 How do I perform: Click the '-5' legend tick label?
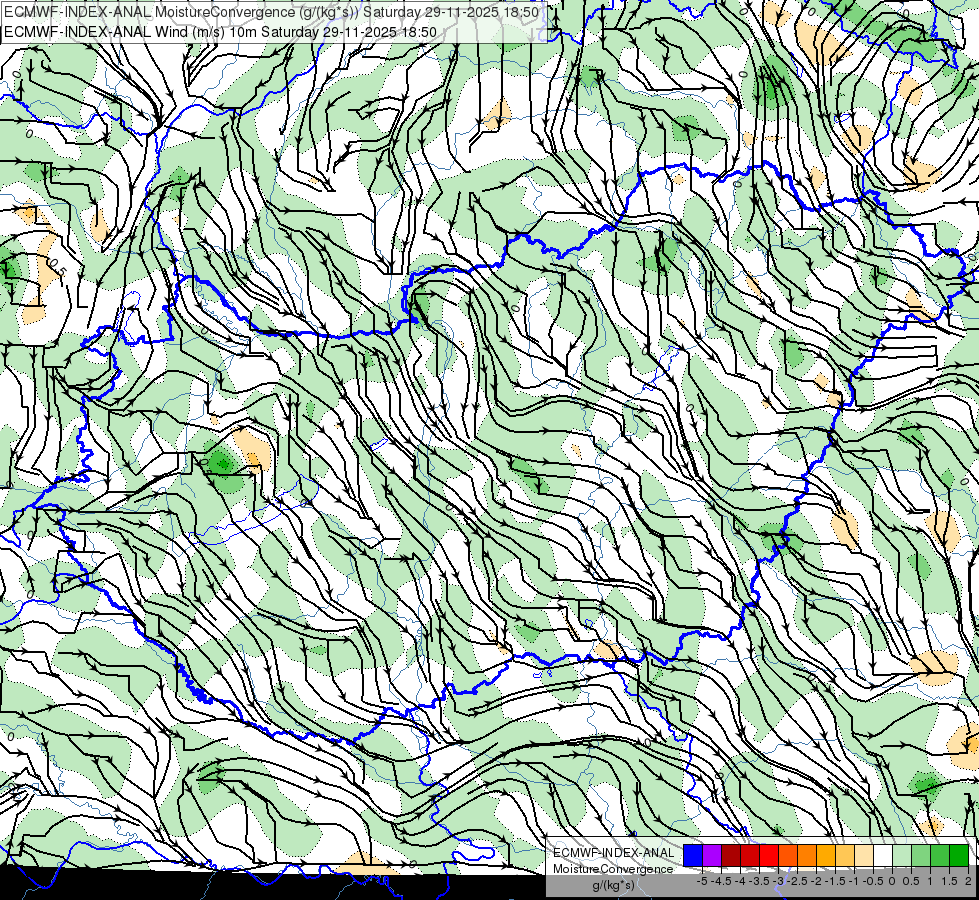coord(702,881)
